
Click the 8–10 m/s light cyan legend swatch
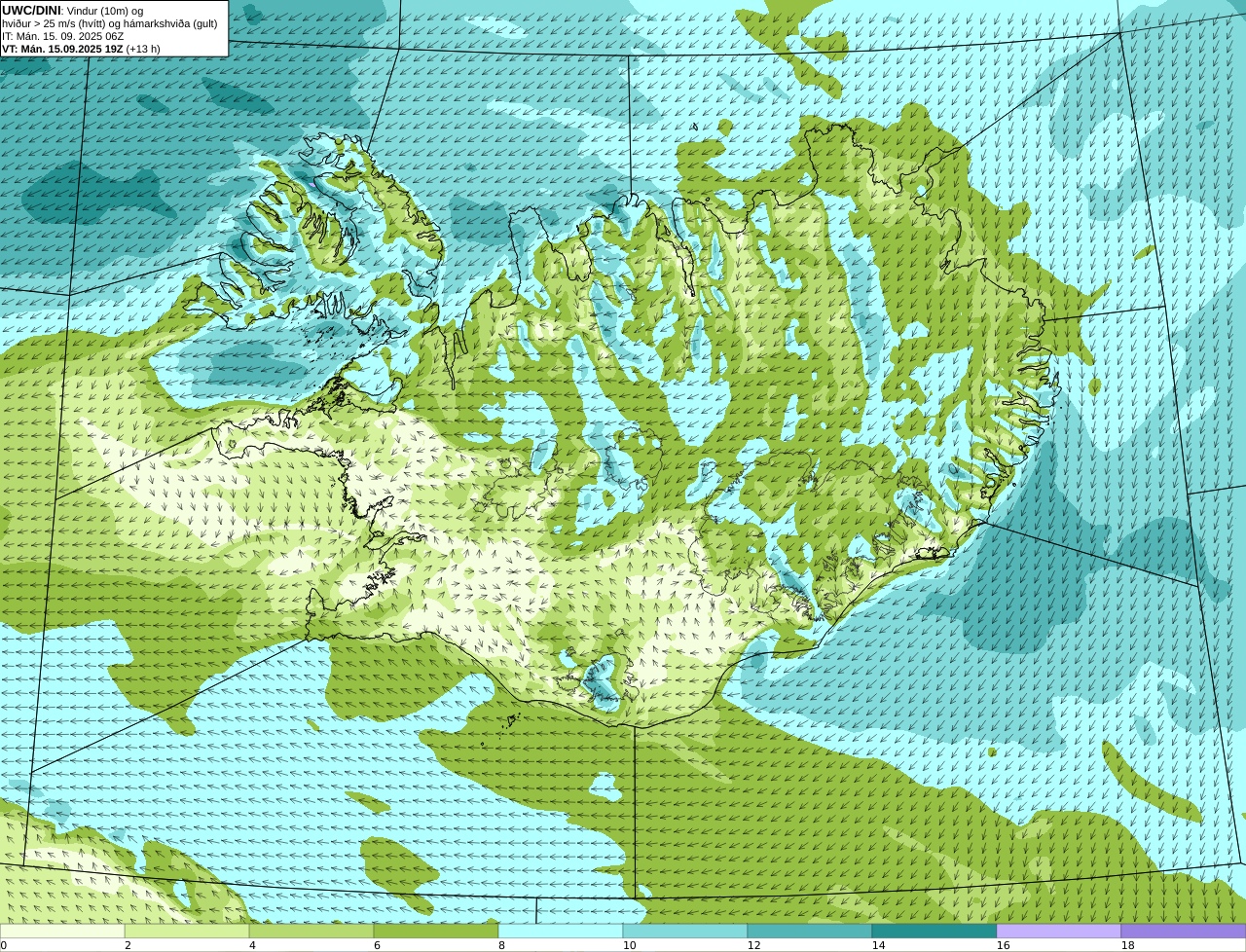pos(561,931)
